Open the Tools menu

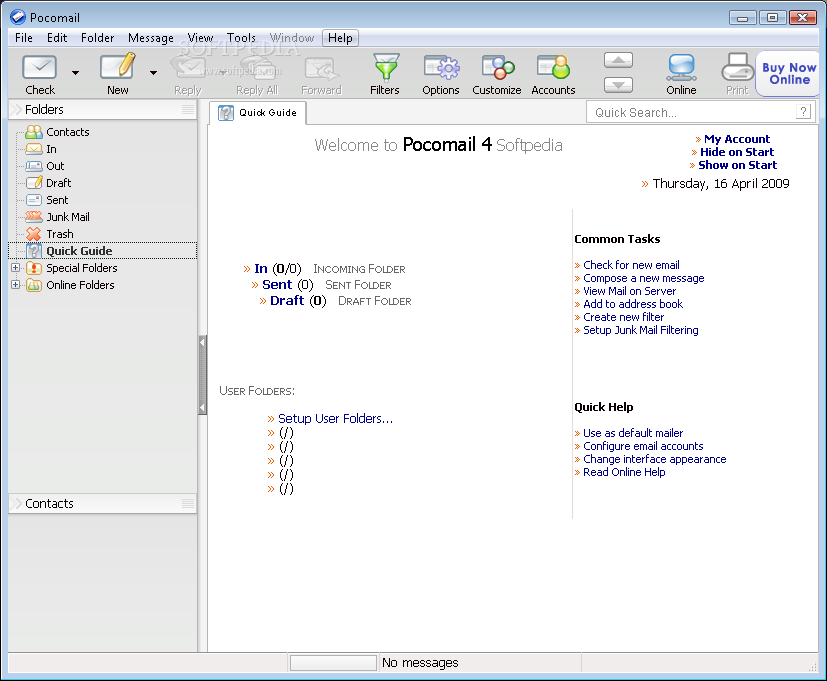(x=241, y=38)
